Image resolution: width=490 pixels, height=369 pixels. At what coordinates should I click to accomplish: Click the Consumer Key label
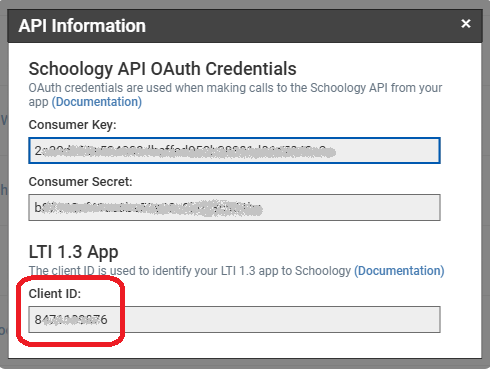(x=72, y=125)
